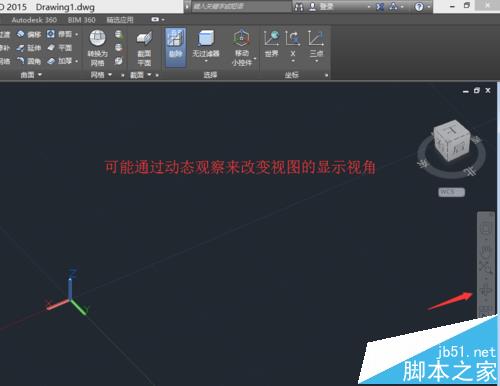The width and height of the screenshot is (500, 386).
Task: Switch to the BIM 360 ribbon tab
Action: (x=81, y=20)
